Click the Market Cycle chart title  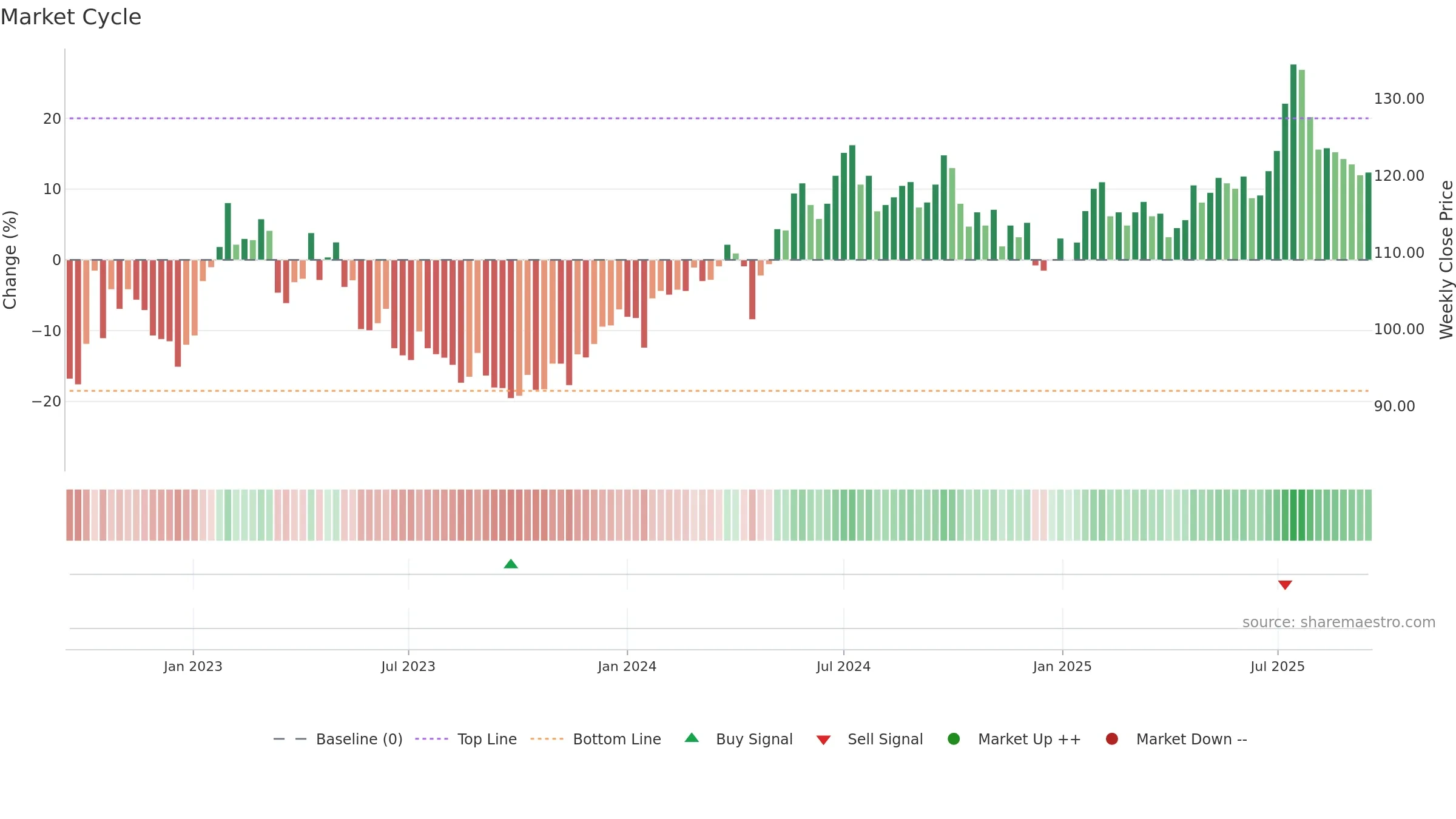click(x=71, y=17)
